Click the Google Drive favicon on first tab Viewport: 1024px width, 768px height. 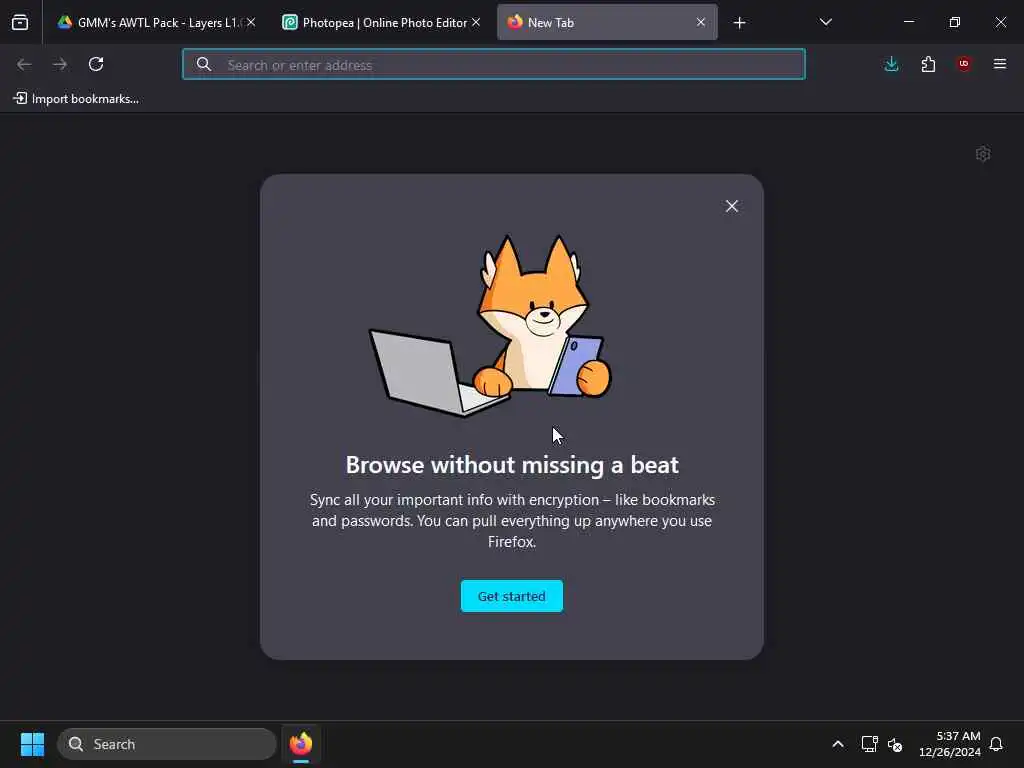click(x=65, y=22)
